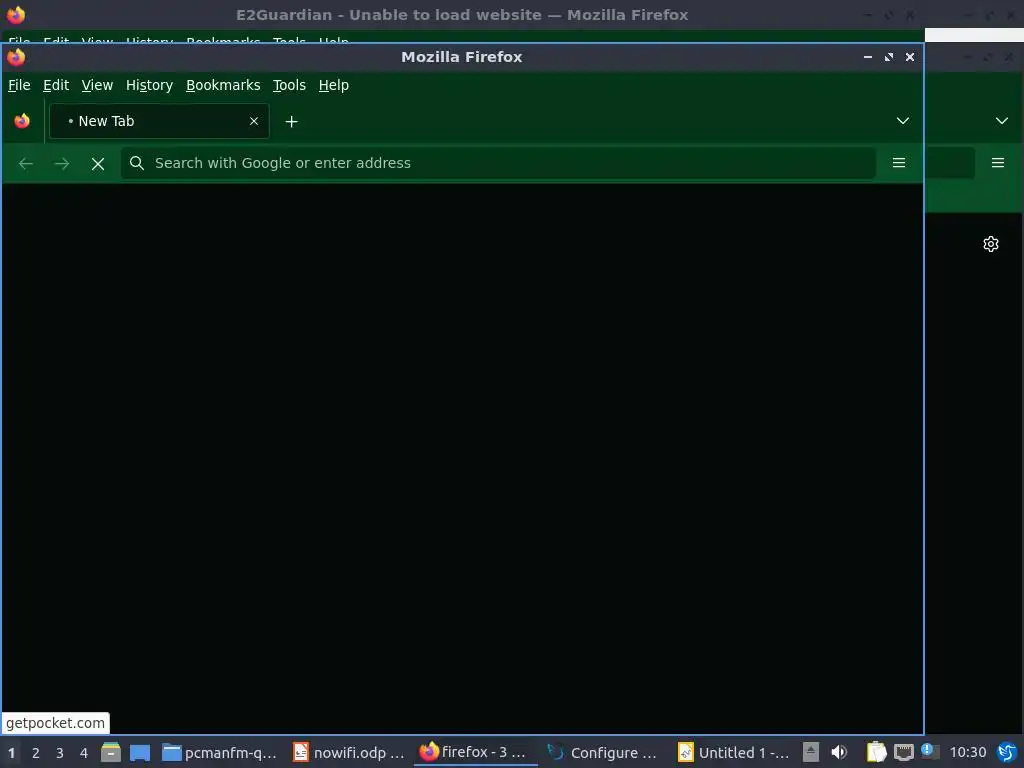1024x768 pixels.
Task: Switch to workspace 1
Action: click(11, 753)
